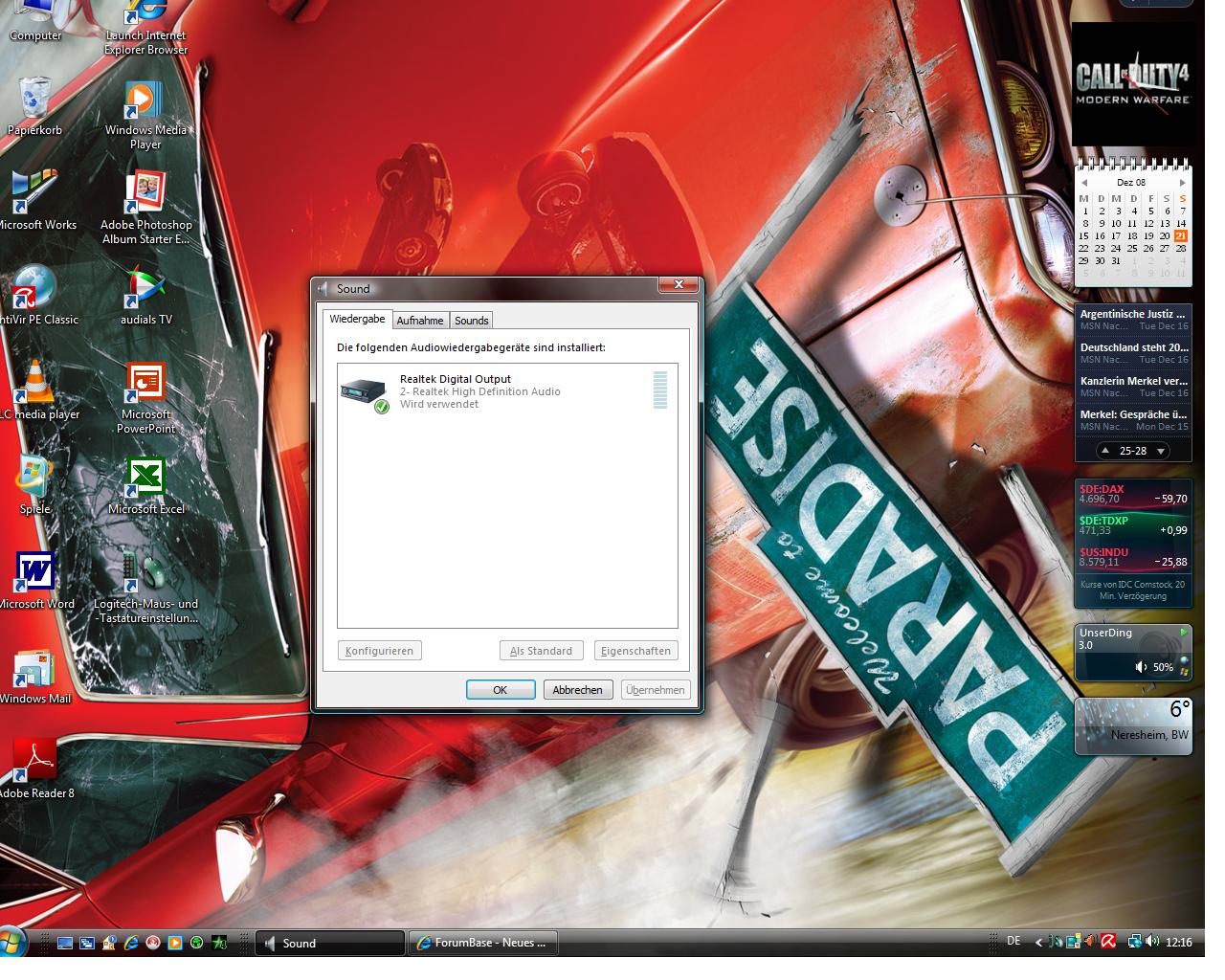Click the Konfigurieren button
The width and height of the screenshot is (1225, 980).
coord(380,651)
